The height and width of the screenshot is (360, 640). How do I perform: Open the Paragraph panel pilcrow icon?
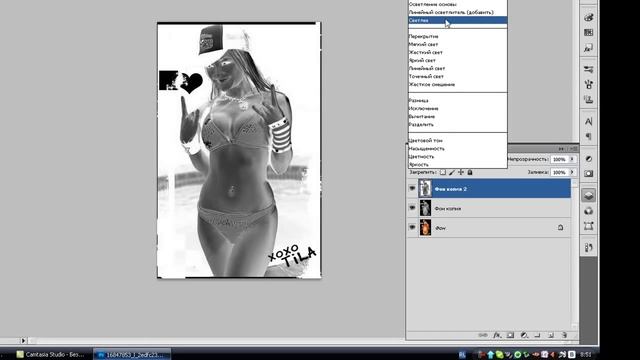pos(588,136)
